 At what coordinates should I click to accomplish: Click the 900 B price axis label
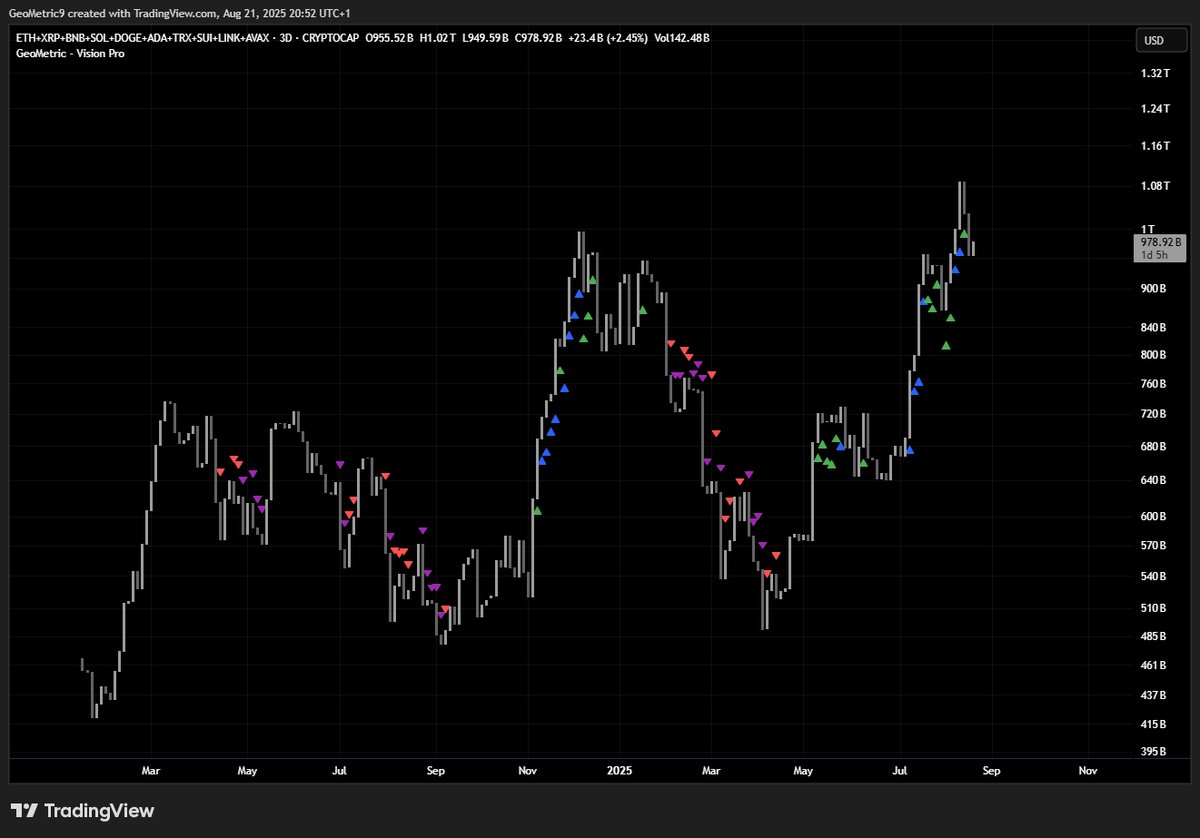[1154, 289]
